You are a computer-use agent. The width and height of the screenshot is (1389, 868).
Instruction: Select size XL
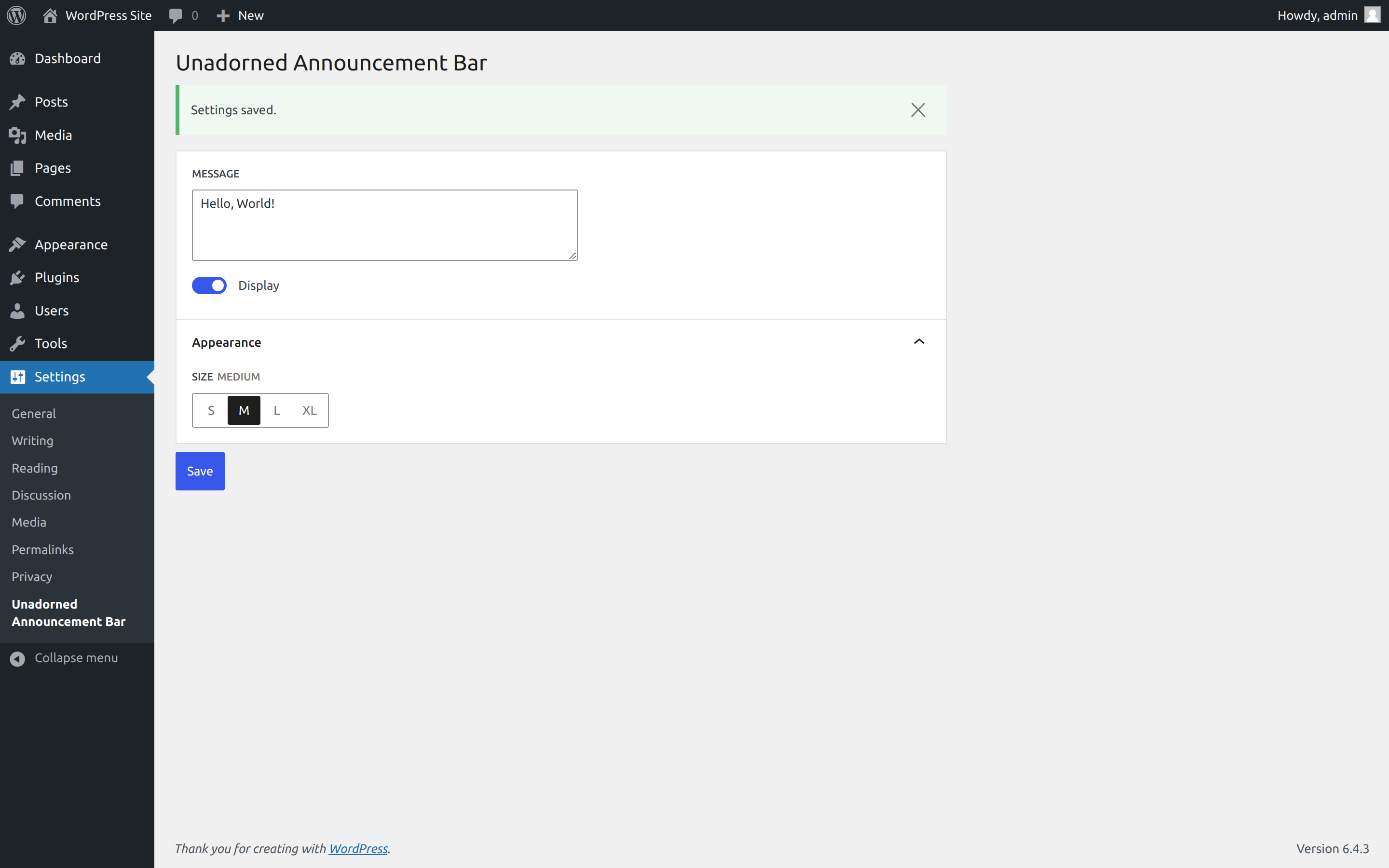pos(309,410)
